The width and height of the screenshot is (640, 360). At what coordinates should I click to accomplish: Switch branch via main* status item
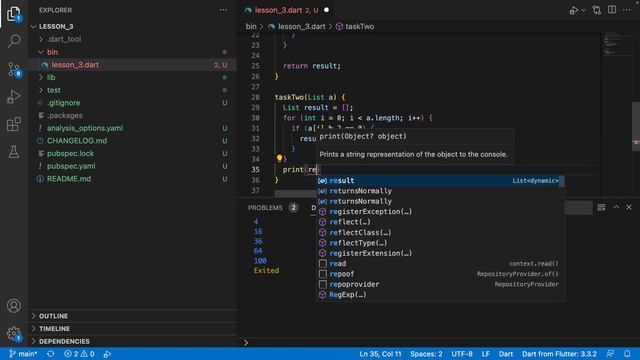[23, 354]
